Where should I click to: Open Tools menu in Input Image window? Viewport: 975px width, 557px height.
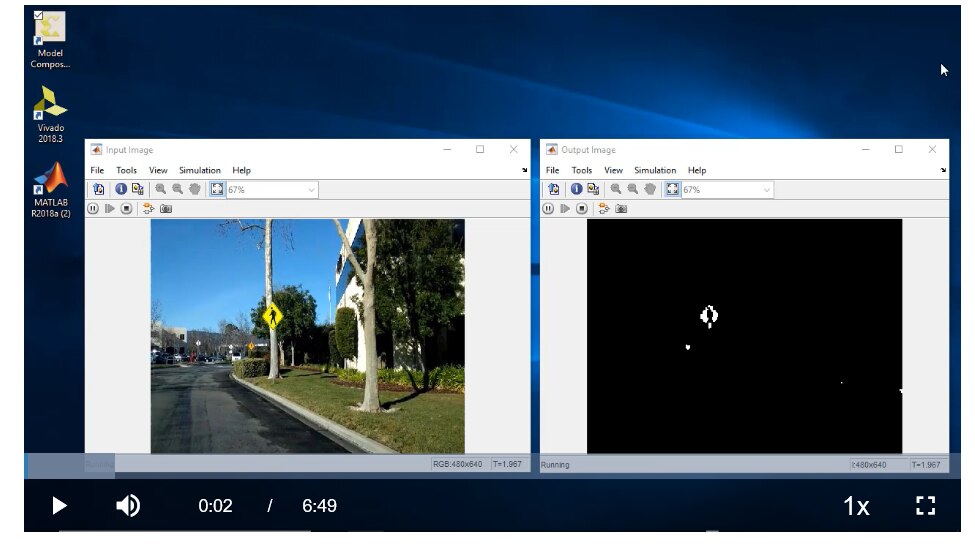[x=126, y=170]
